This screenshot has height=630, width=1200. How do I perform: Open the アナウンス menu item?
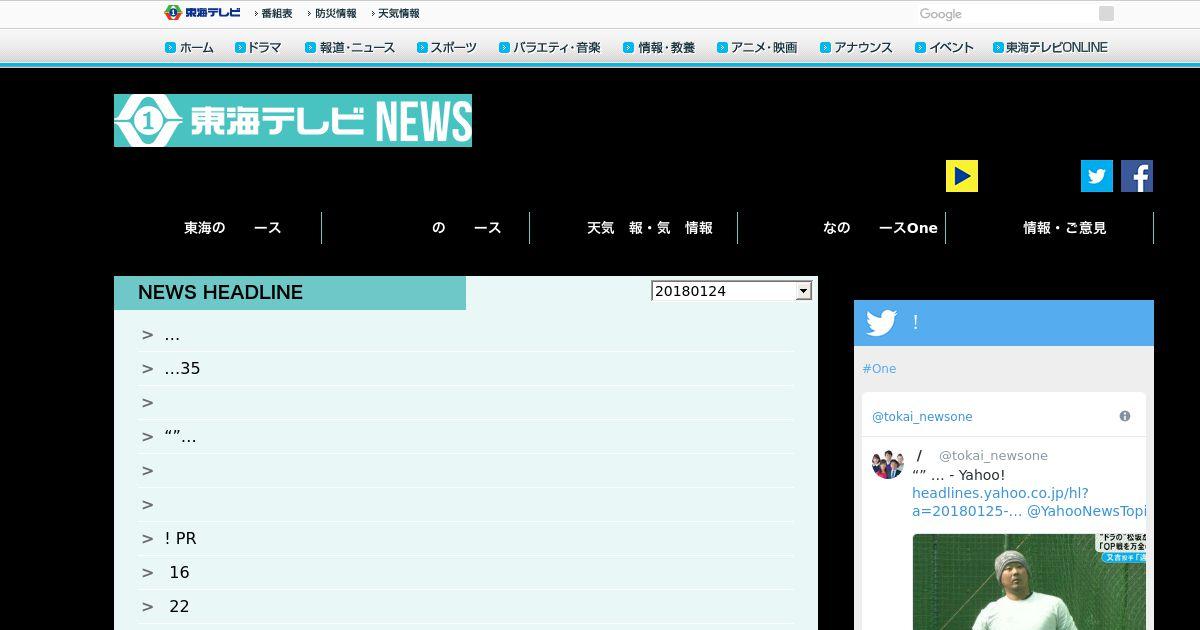[x=856, y=47]
